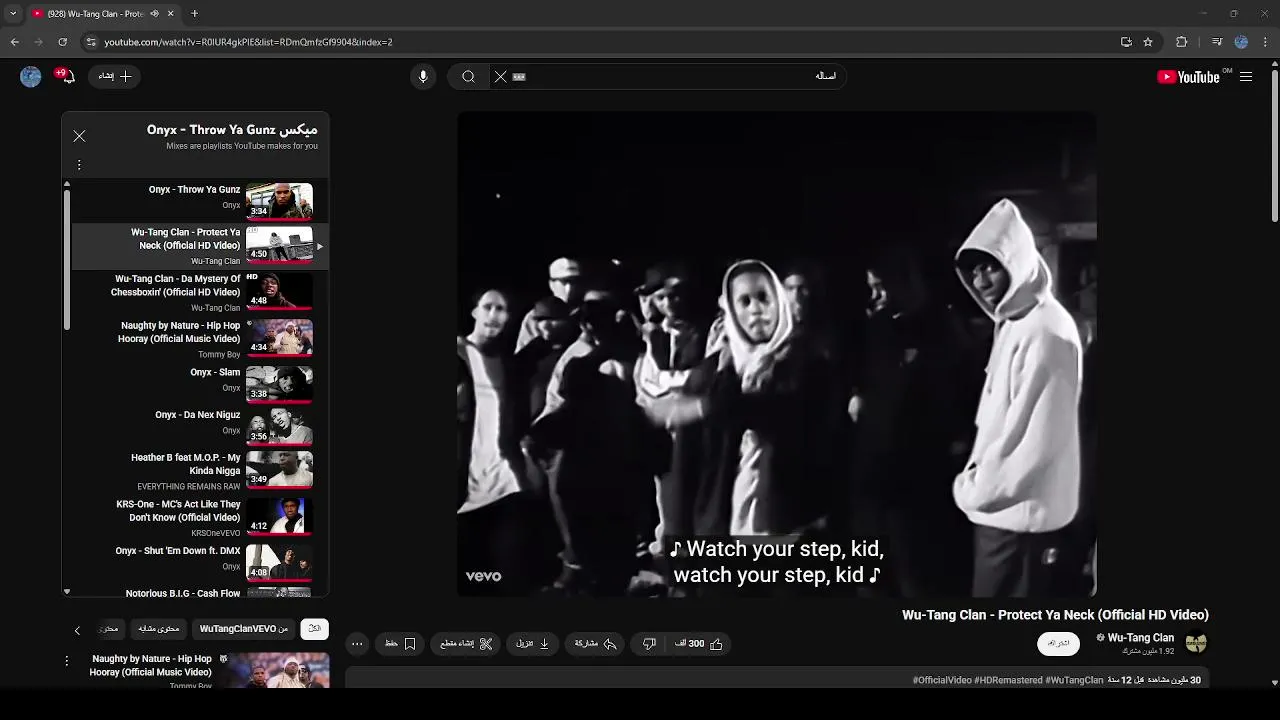Open the YouTube account avatar menu
Screen dimensions: 1280x720
[31, 77]
